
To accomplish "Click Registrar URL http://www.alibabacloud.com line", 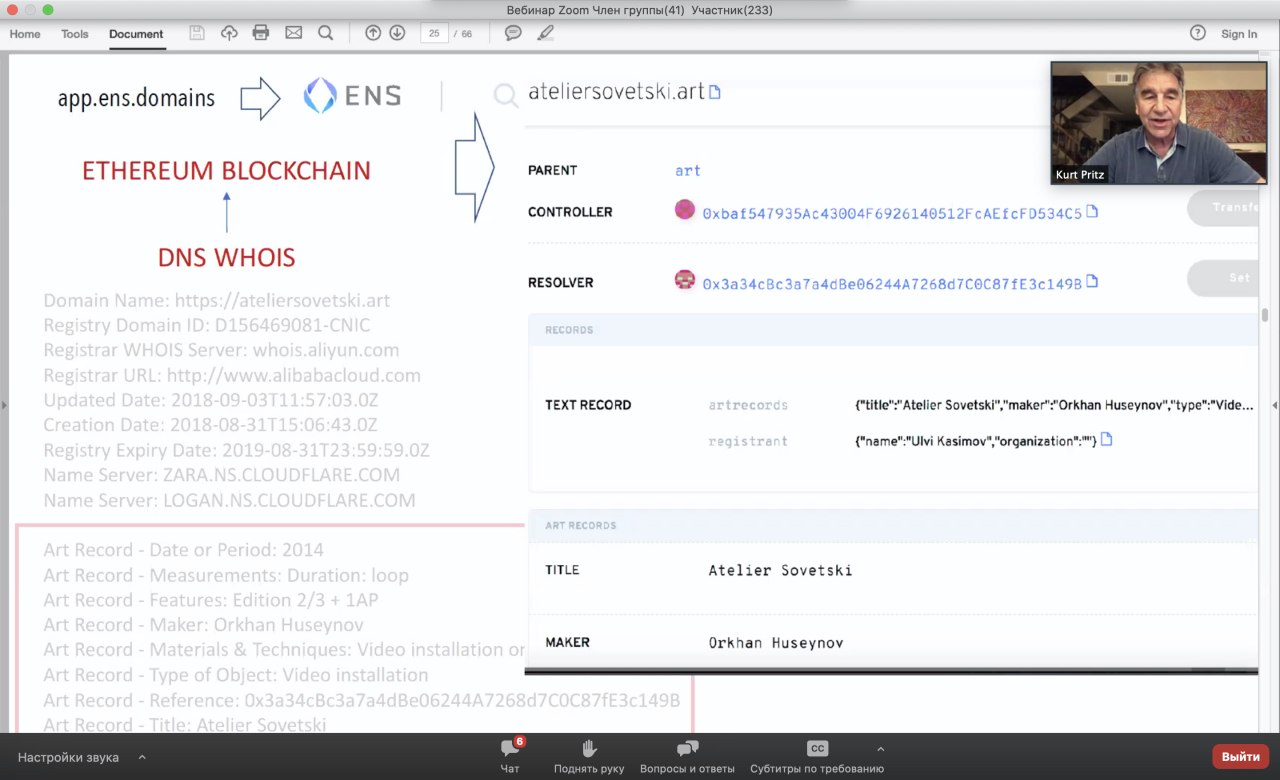I will (x=232, y=375).
